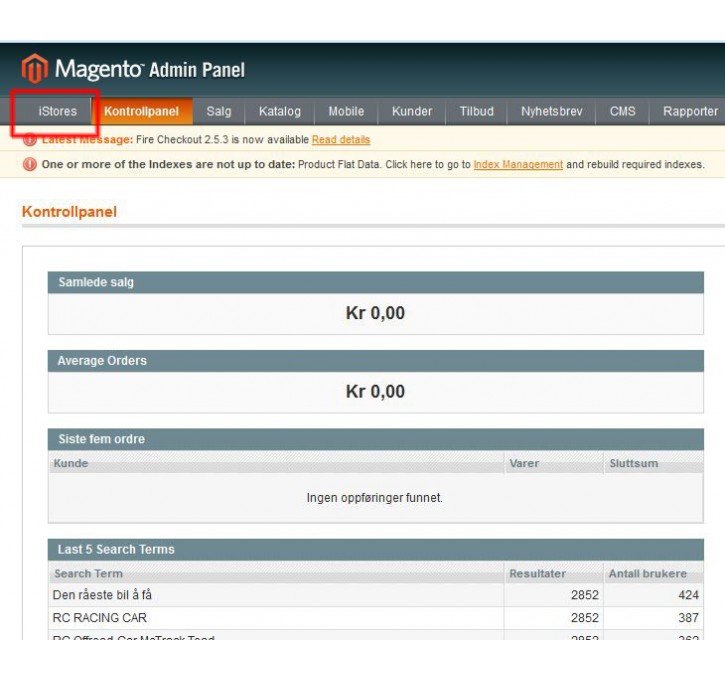The image size is (725, 680).
Task: Click the Antall brukere column header
Action: tap(653, 573)
